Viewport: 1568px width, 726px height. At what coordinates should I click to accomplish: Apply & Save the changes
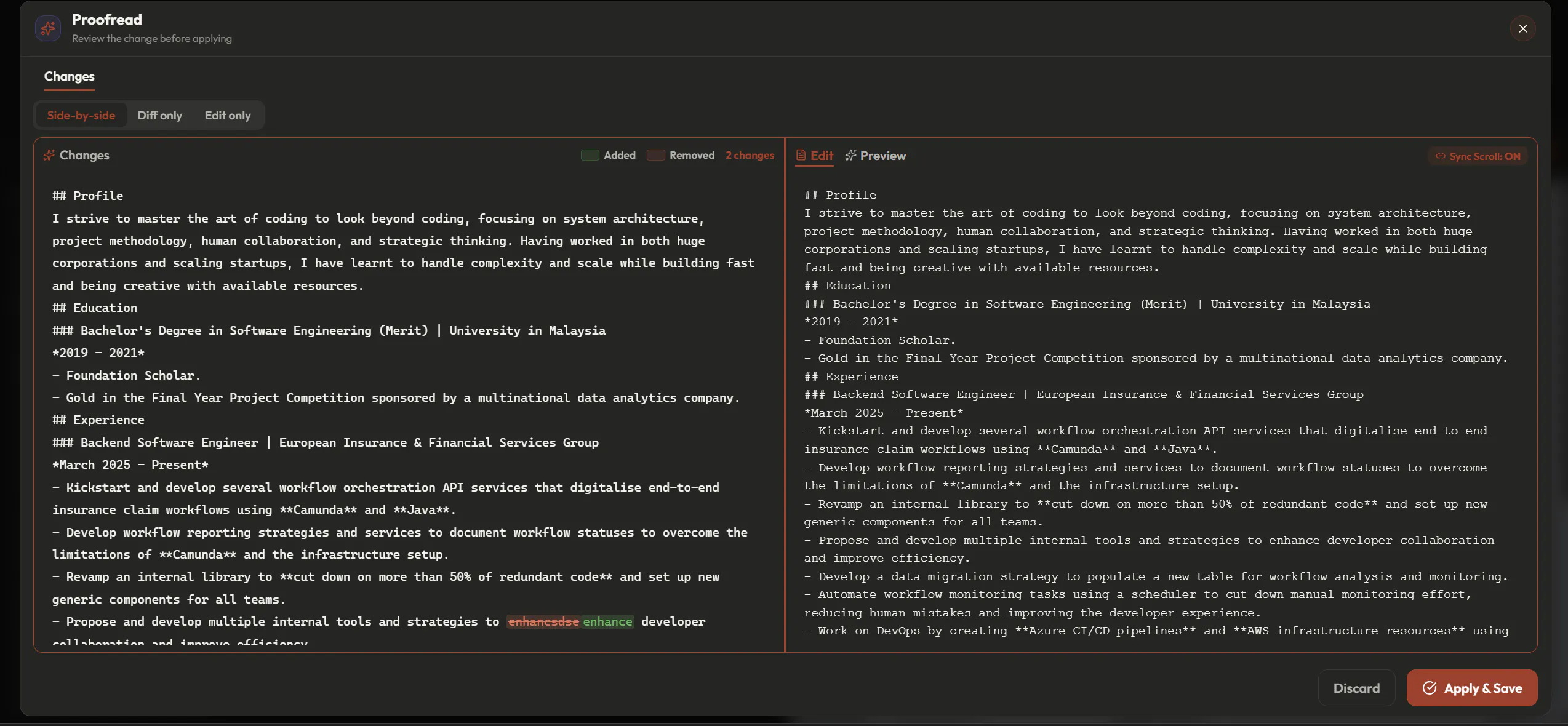coord(1472,688)
